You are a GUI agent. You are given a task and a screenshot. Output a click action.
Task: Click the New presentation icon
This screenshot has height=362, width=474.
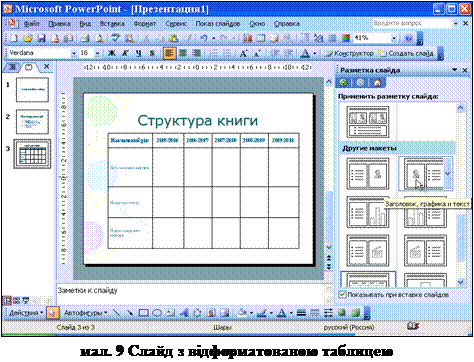pyautogui.click(x=14, y=38)
